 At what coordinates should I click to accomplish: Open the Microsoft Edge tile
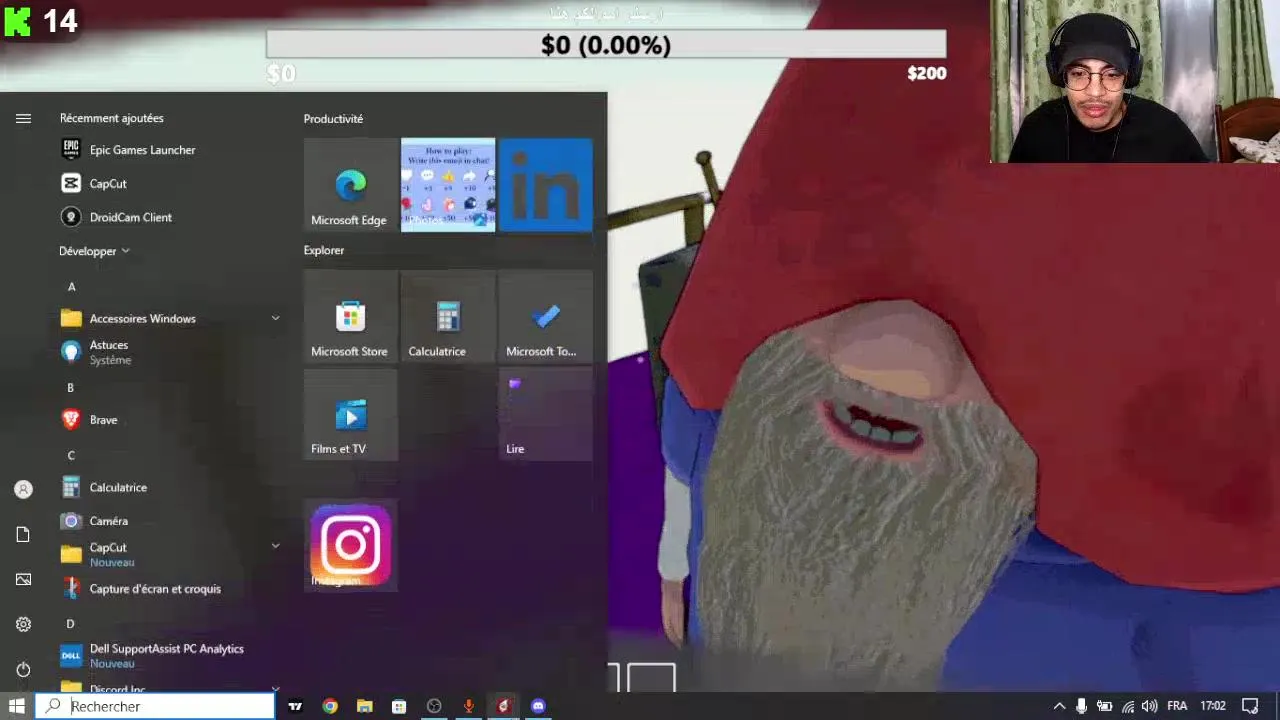[350, 185]
